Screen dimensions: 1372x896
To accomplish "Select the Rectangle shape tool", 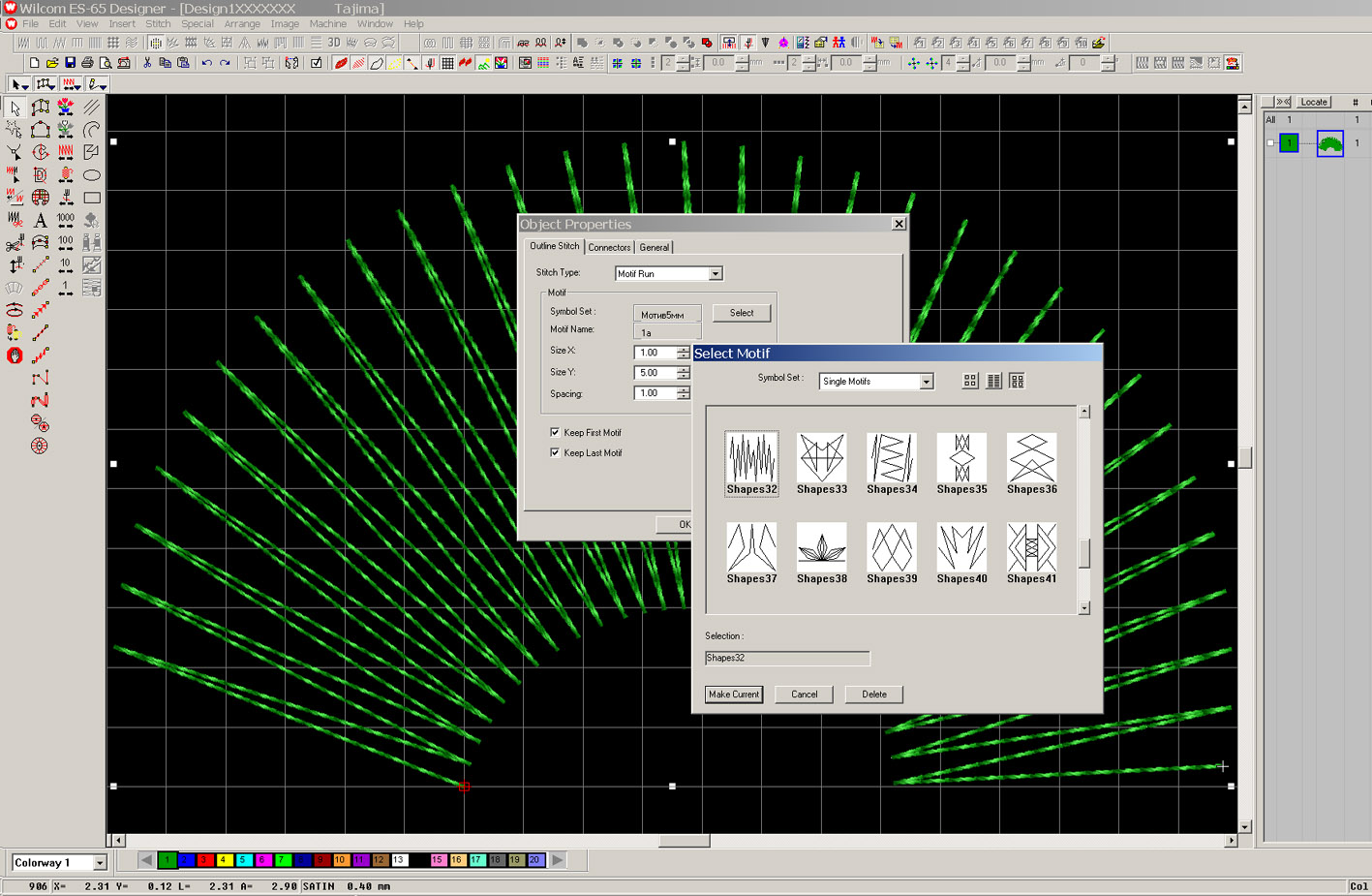I will pyautogui.click(x=91, y=198).
